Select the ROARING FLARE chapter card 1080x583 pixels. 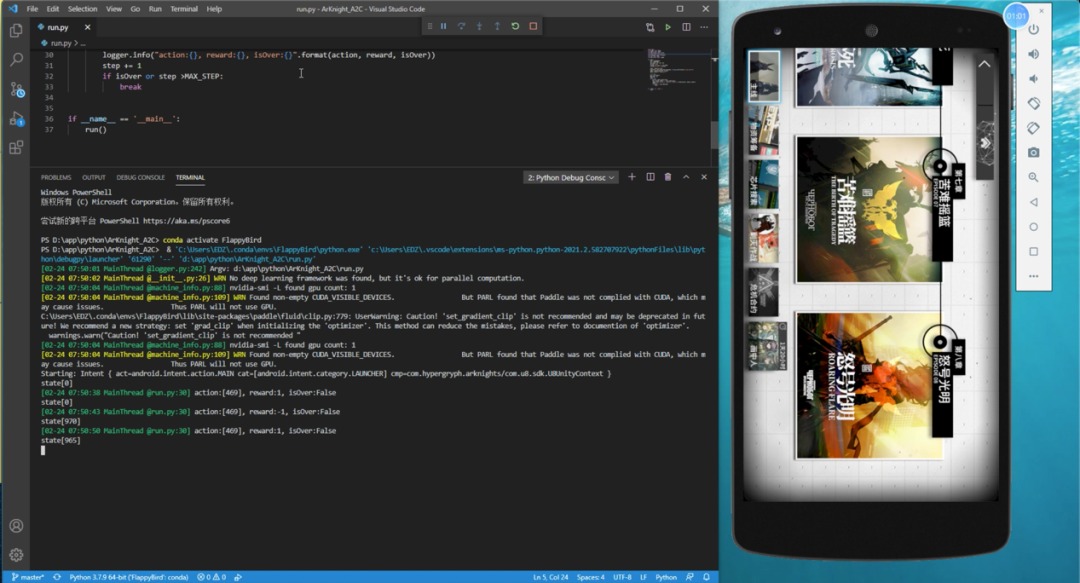click(869, 385)
